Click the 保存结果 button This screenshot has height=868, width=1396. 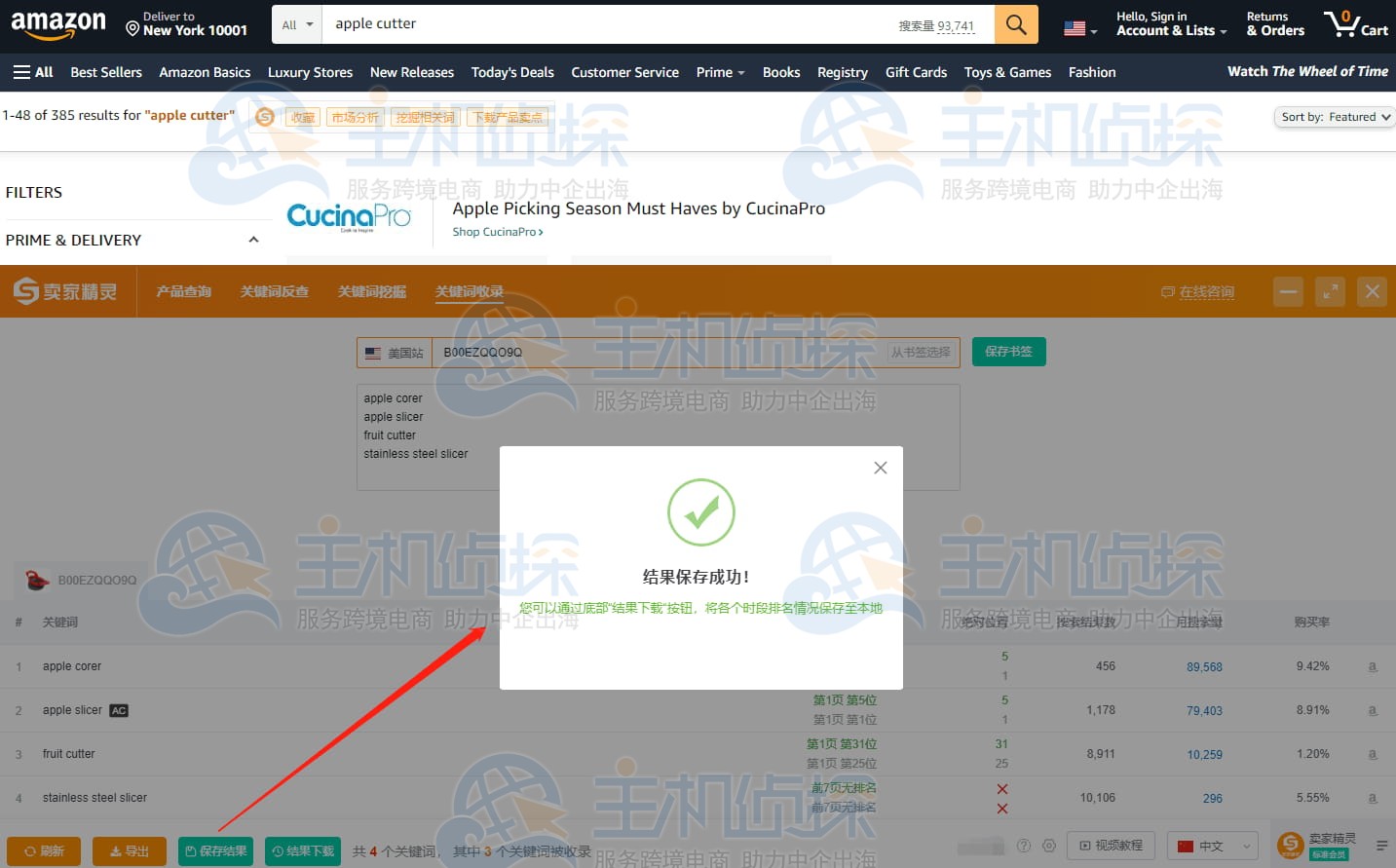(215, 851)
